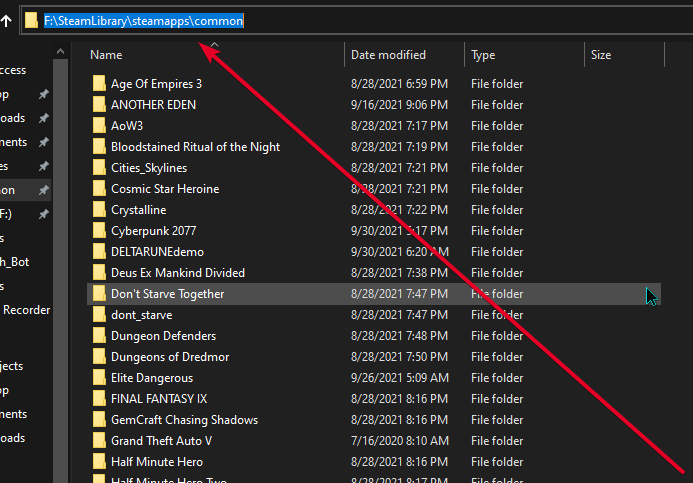Screen dimensions: 693x483
Task: Click the Up one level arrow icon
Action: coord(6,20)
